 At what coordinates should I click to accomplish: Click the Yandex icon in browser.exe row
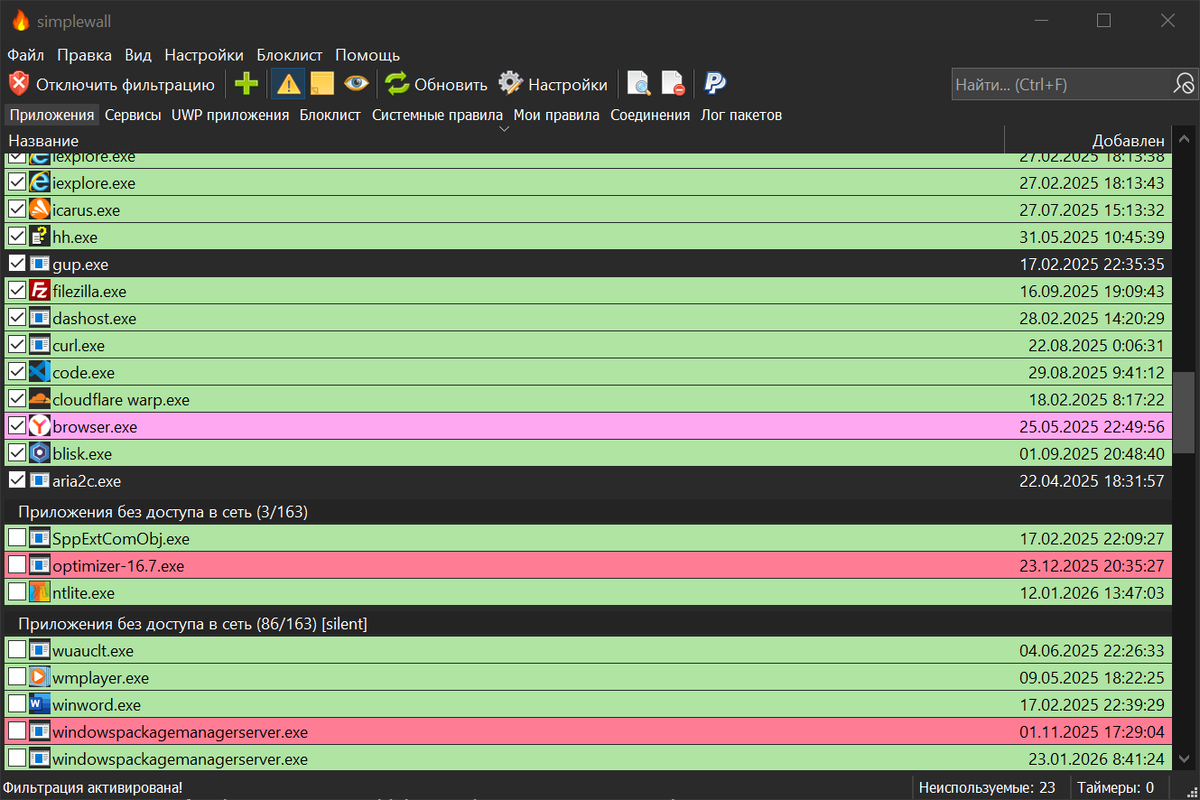click(40, 426)
